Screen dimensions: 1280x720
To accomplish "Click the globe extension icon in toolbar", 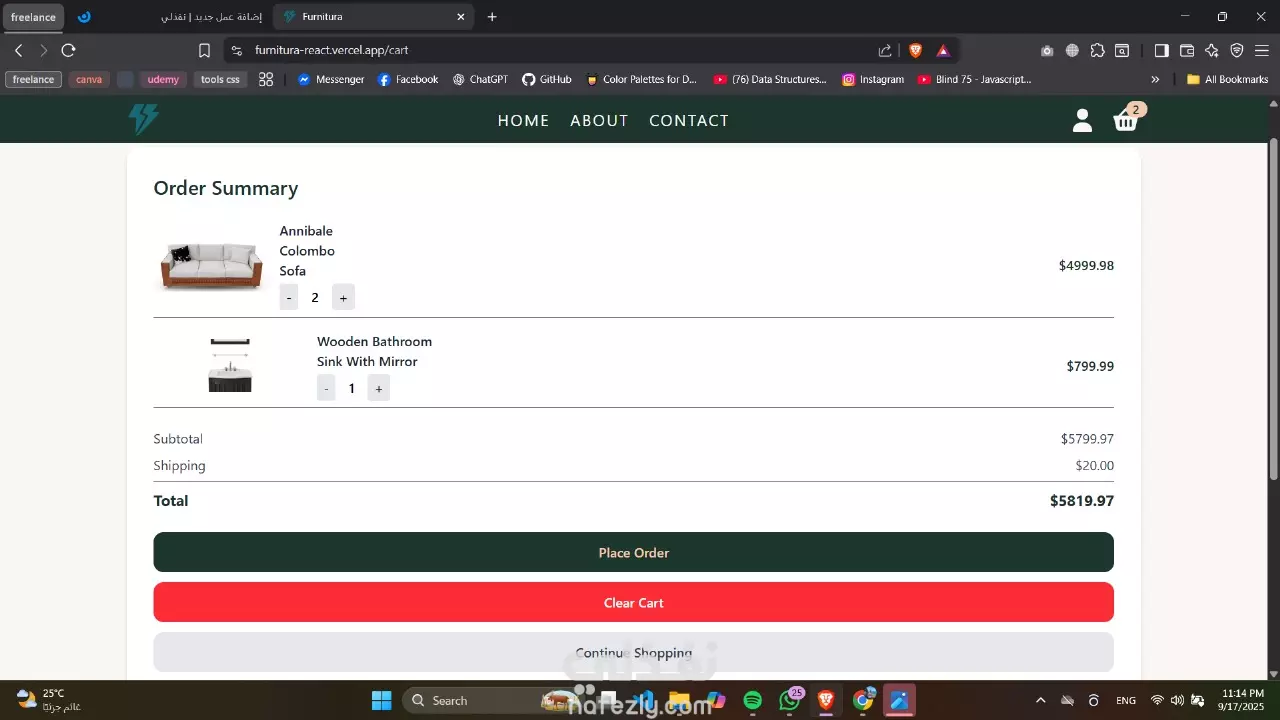I will click(x=1072, y=50).
